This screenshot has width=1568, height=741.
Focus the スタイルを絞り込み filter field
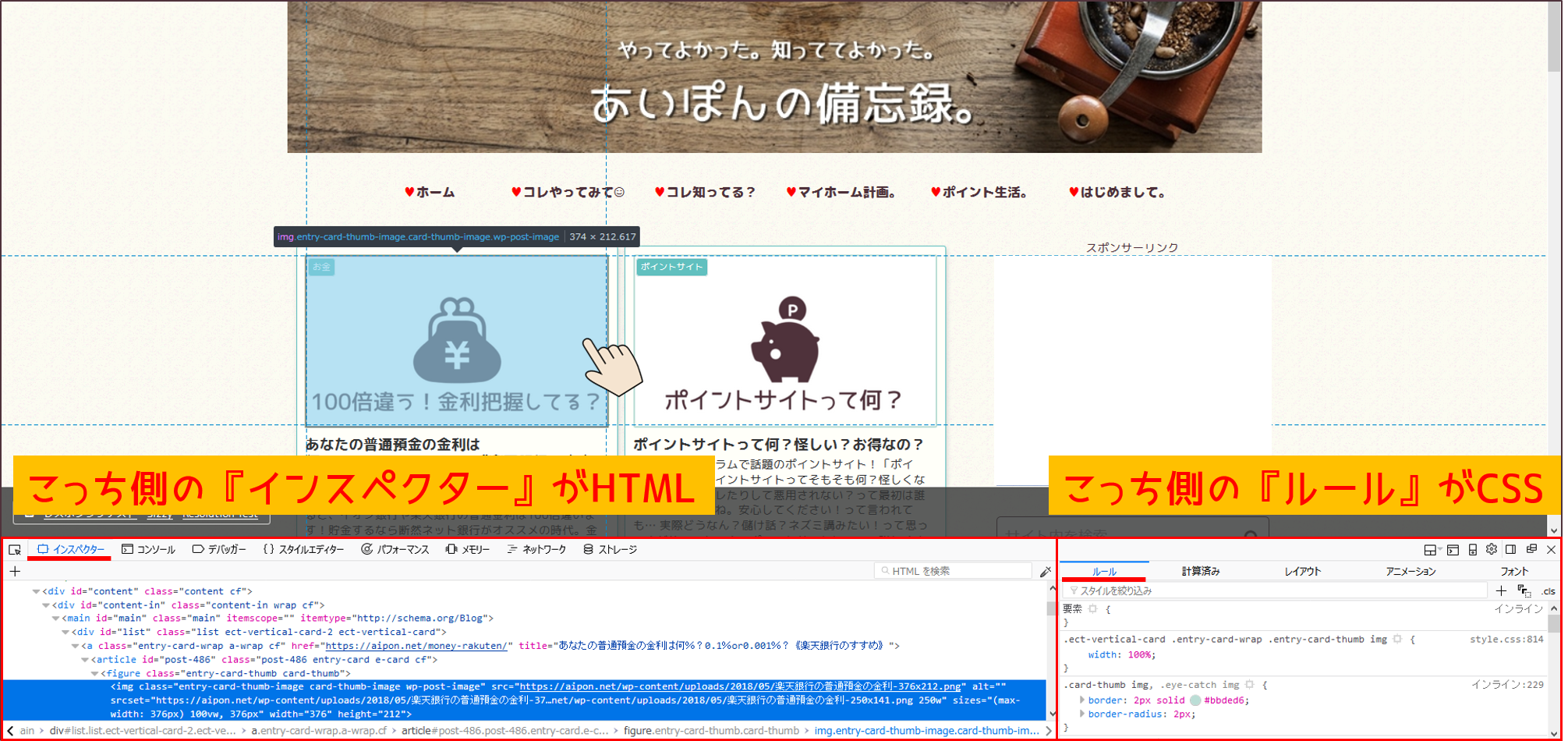pyautogui.click(x=1276, y=590)
